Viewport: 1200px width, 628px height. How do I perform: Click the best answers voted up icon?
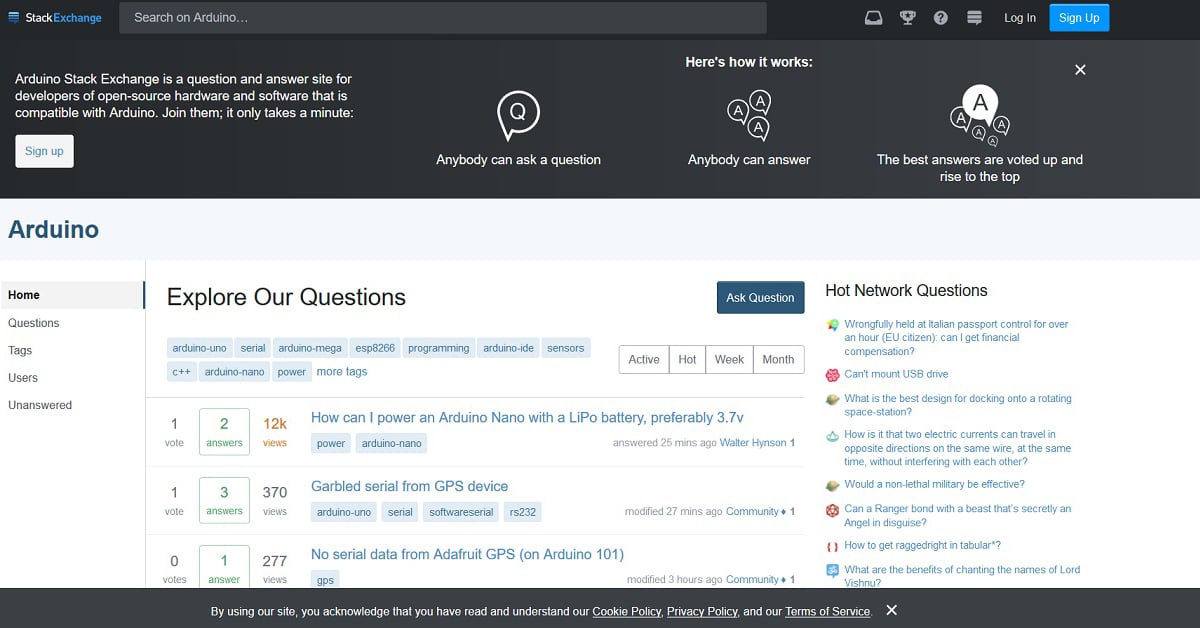980,115
